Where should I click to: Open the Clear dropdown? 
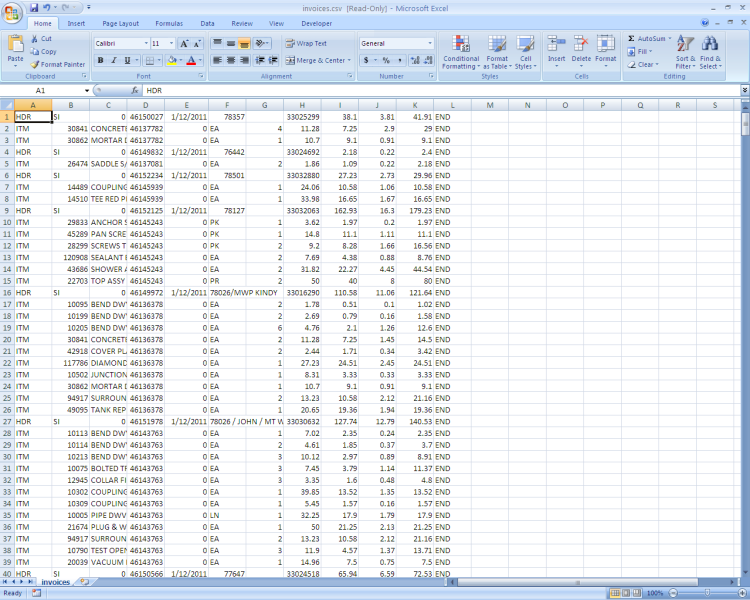point(643,65)
